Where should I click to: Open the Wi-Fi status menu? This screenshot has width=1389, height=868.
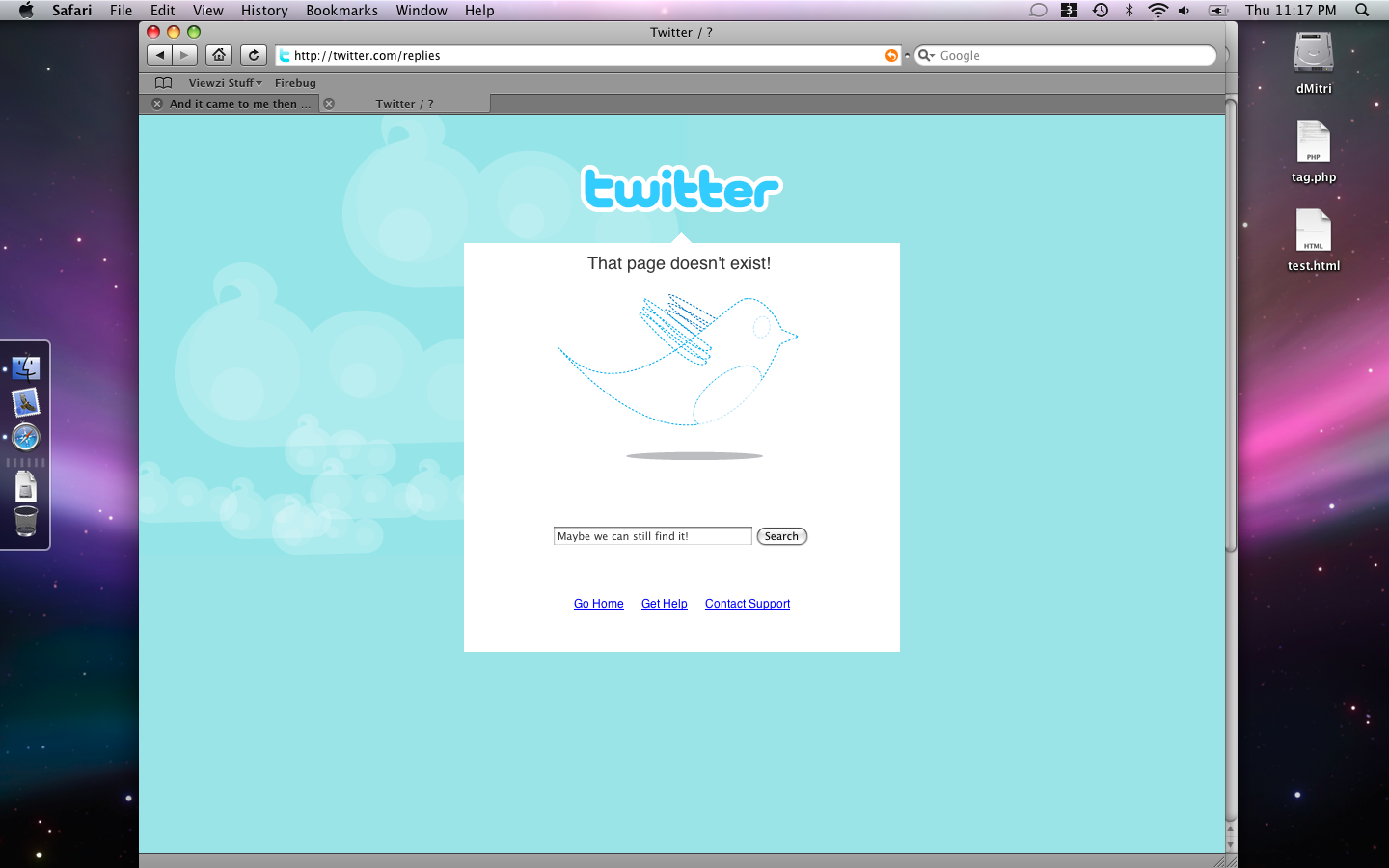click(1157, 10)
